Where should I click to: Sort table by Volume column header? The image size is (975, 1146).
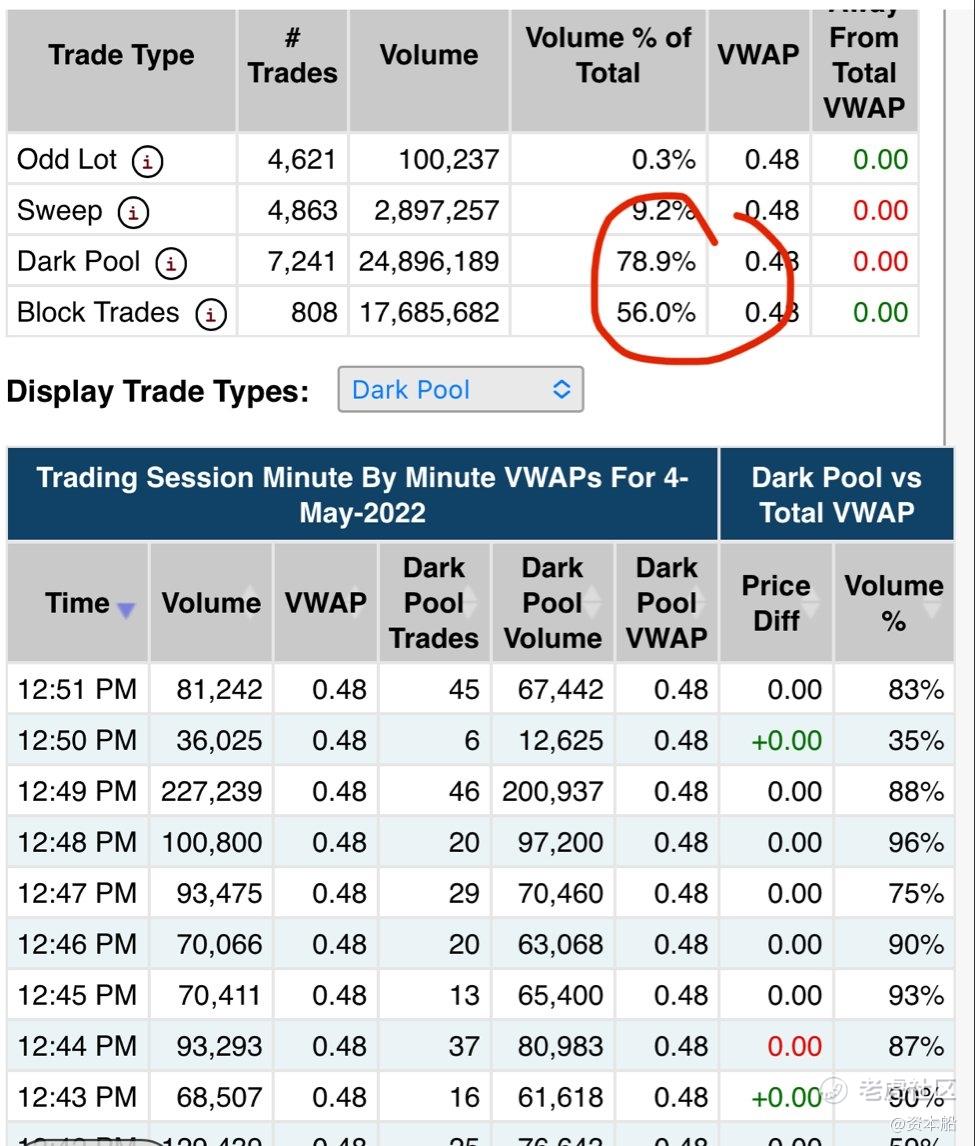211,603
